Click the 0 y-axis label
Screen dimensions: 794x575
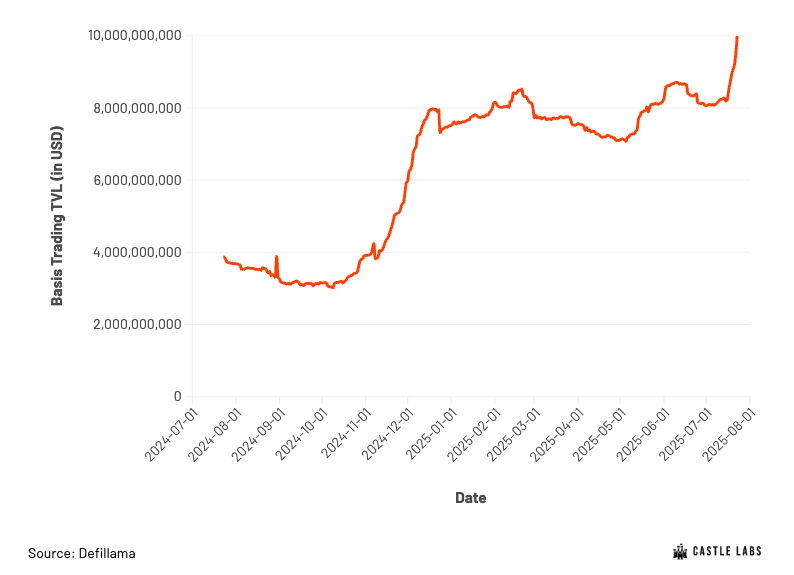coord(177,396)
